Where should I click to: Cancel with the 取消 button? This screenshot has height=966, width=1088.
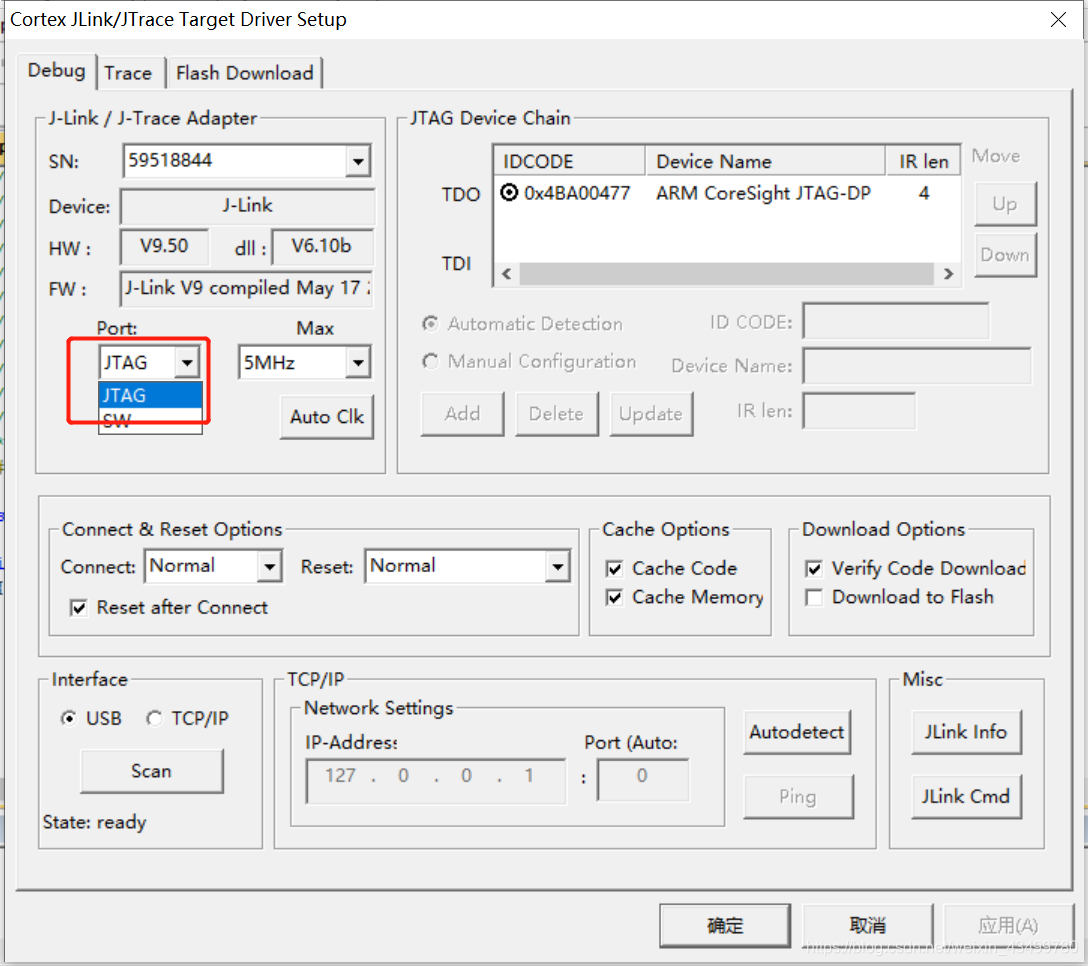867,925
